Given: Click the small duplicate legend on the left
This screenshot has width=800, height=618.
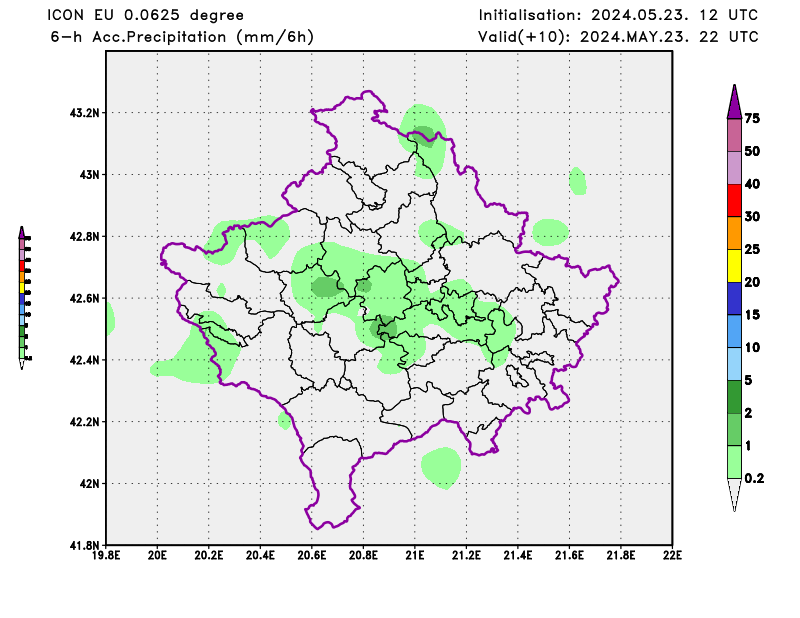Looking at the screenshot, I should [x=24, y=298].
